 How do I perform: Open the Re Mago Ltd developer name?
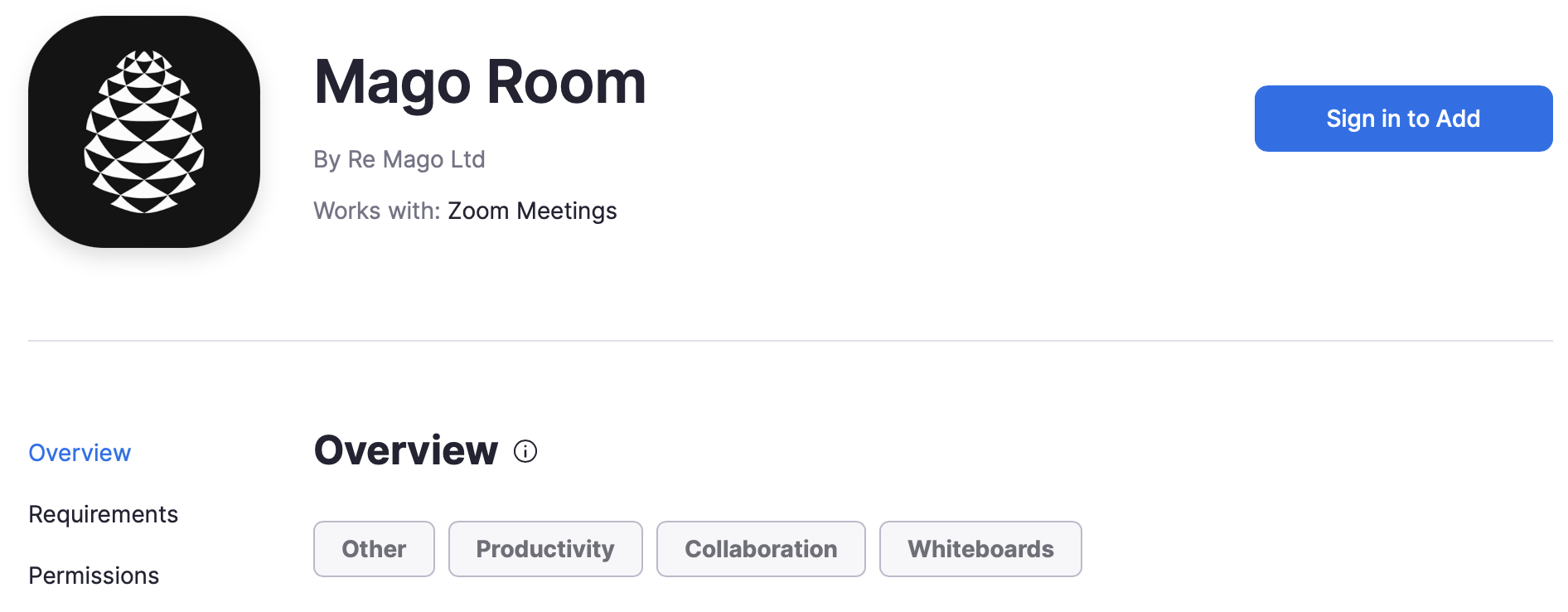click(416, 159)
